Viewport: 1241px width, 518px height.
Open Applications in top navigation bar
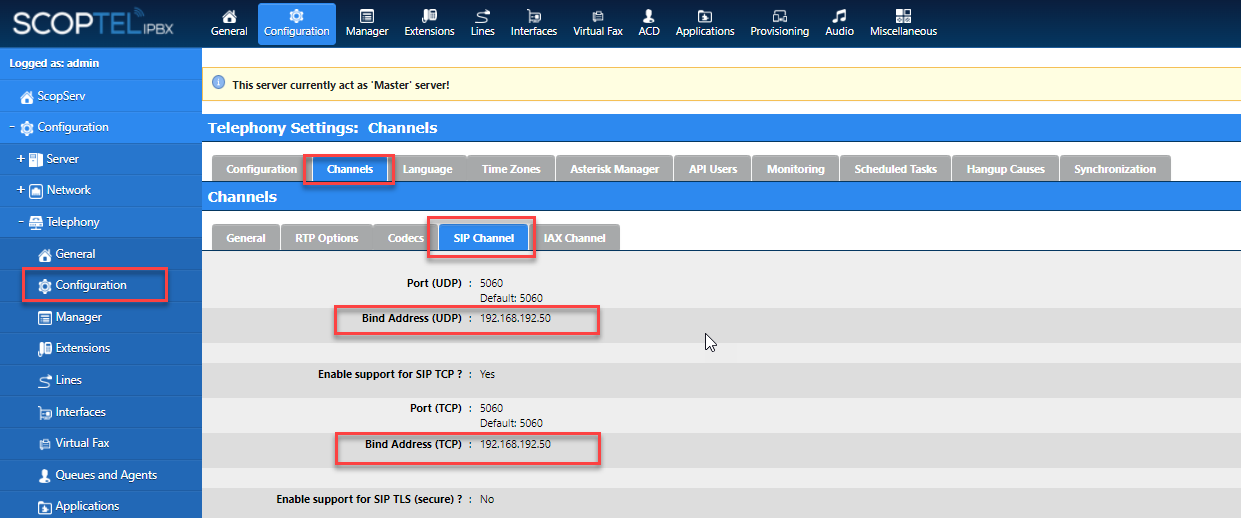(x=705, y=23)
